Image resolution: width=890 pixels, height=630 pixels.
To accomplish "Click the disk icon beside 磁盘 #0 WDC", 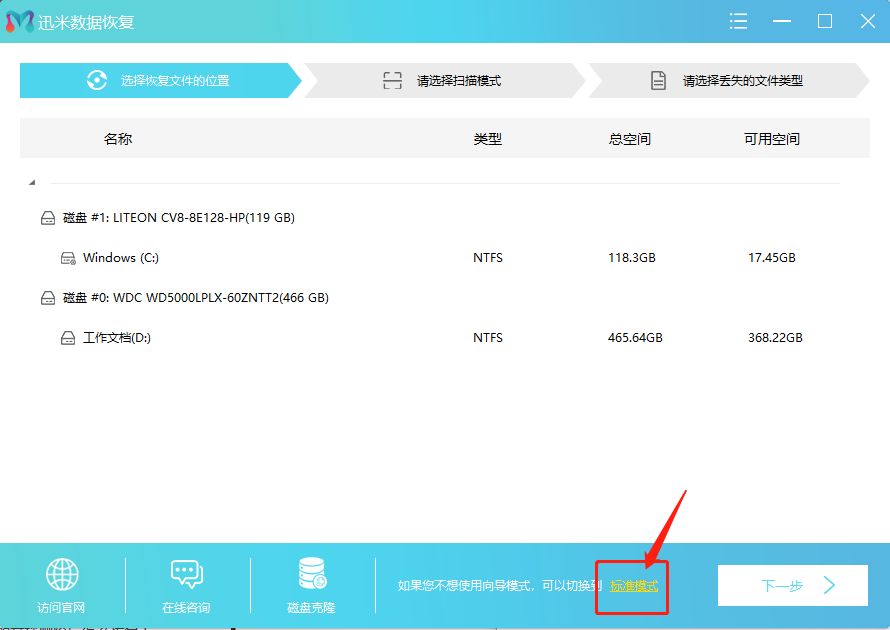I will point(48,297).
